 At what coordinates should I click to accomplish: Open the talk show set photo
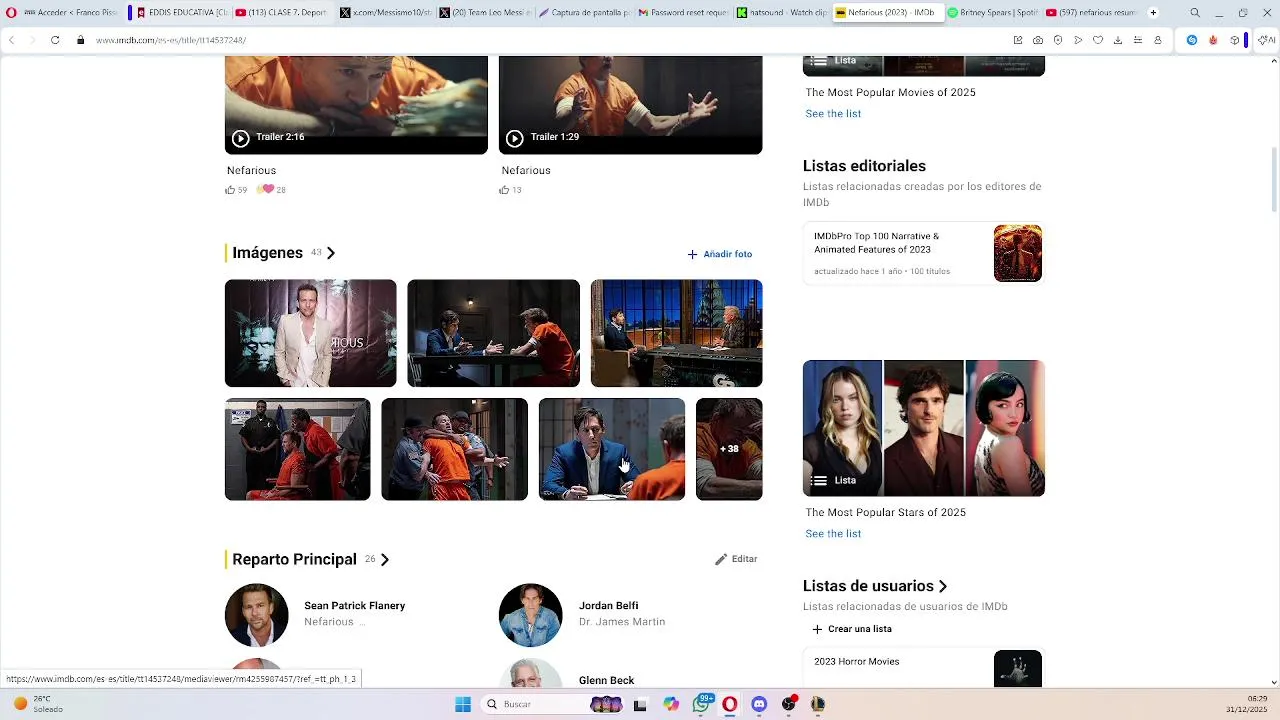pos(676,333)
